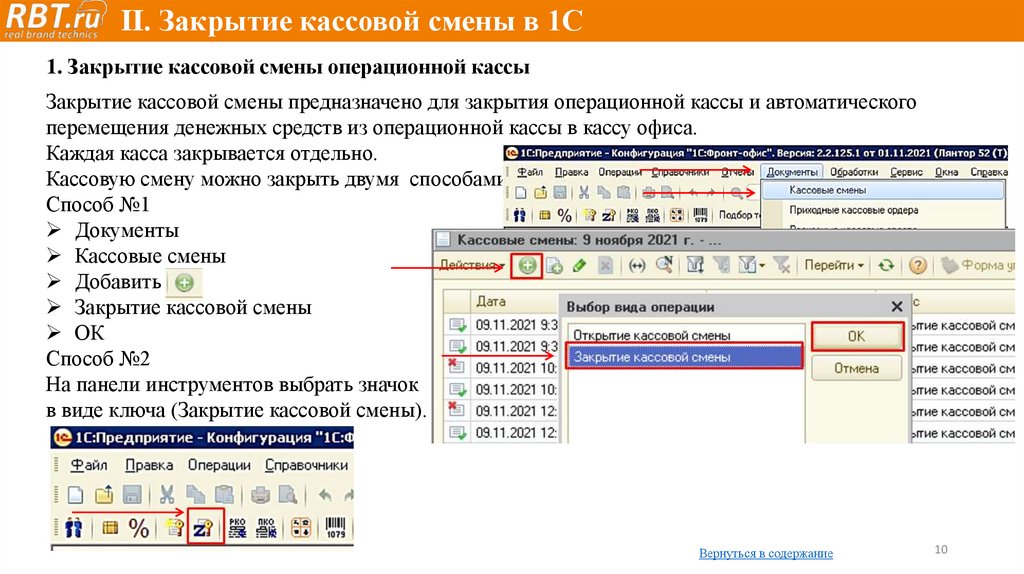
Task: Click the РКО icon in lower 1C window
Action: click(238, 528)
